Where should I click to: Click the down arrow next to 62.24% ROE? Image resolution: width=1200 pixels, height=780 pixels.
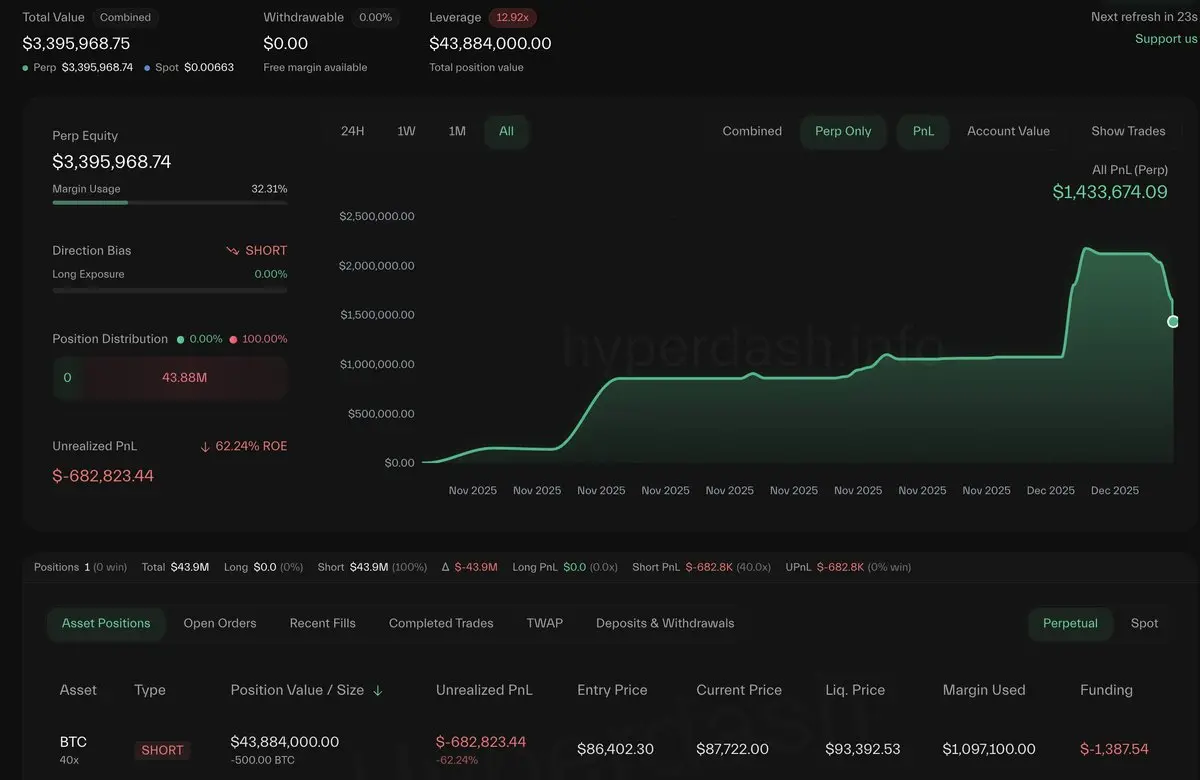(x=205, y=446)
